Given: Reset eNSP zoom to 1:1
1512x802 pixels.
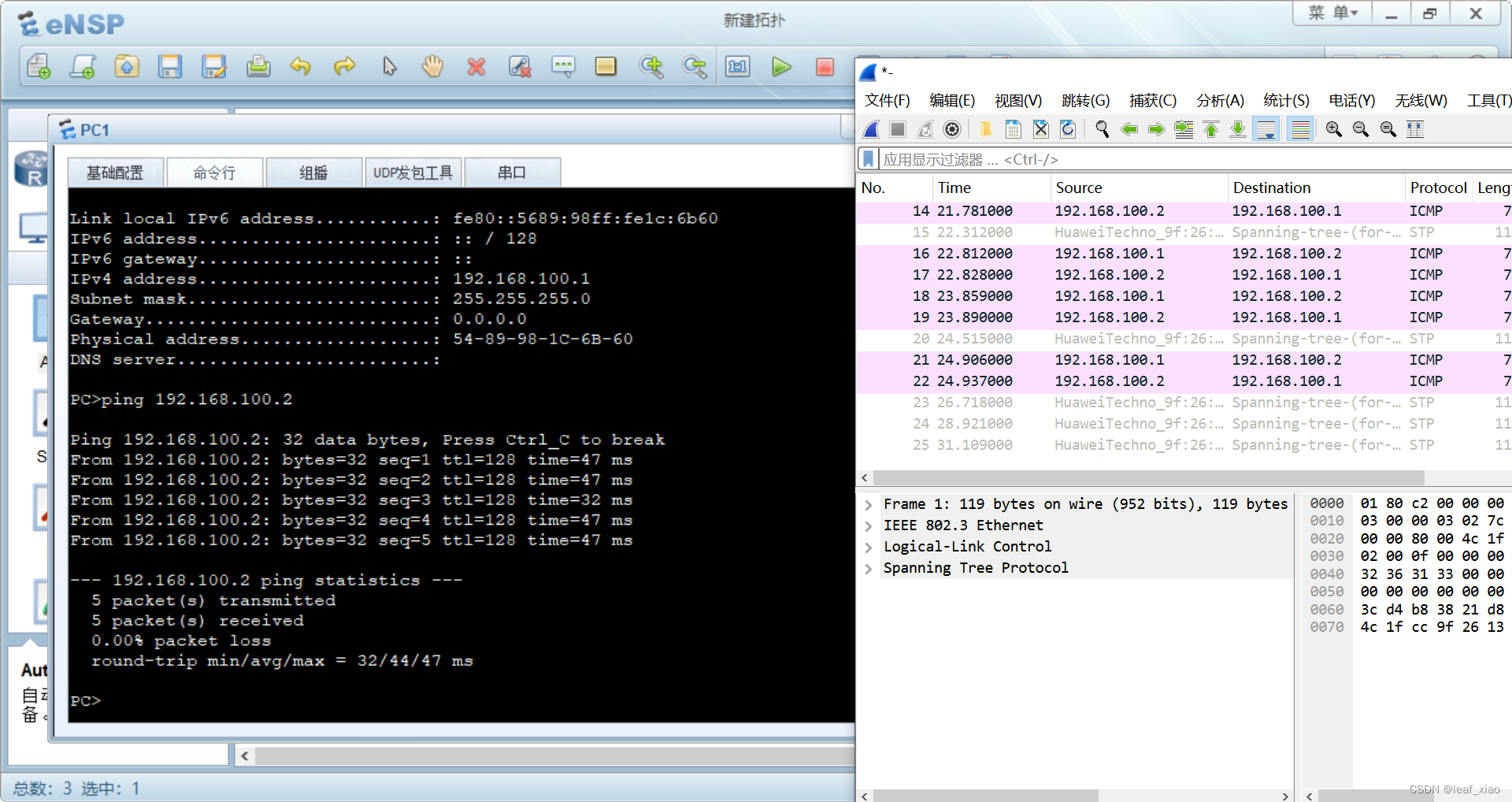Looking at the screenshot, I should tap(738, 67).
